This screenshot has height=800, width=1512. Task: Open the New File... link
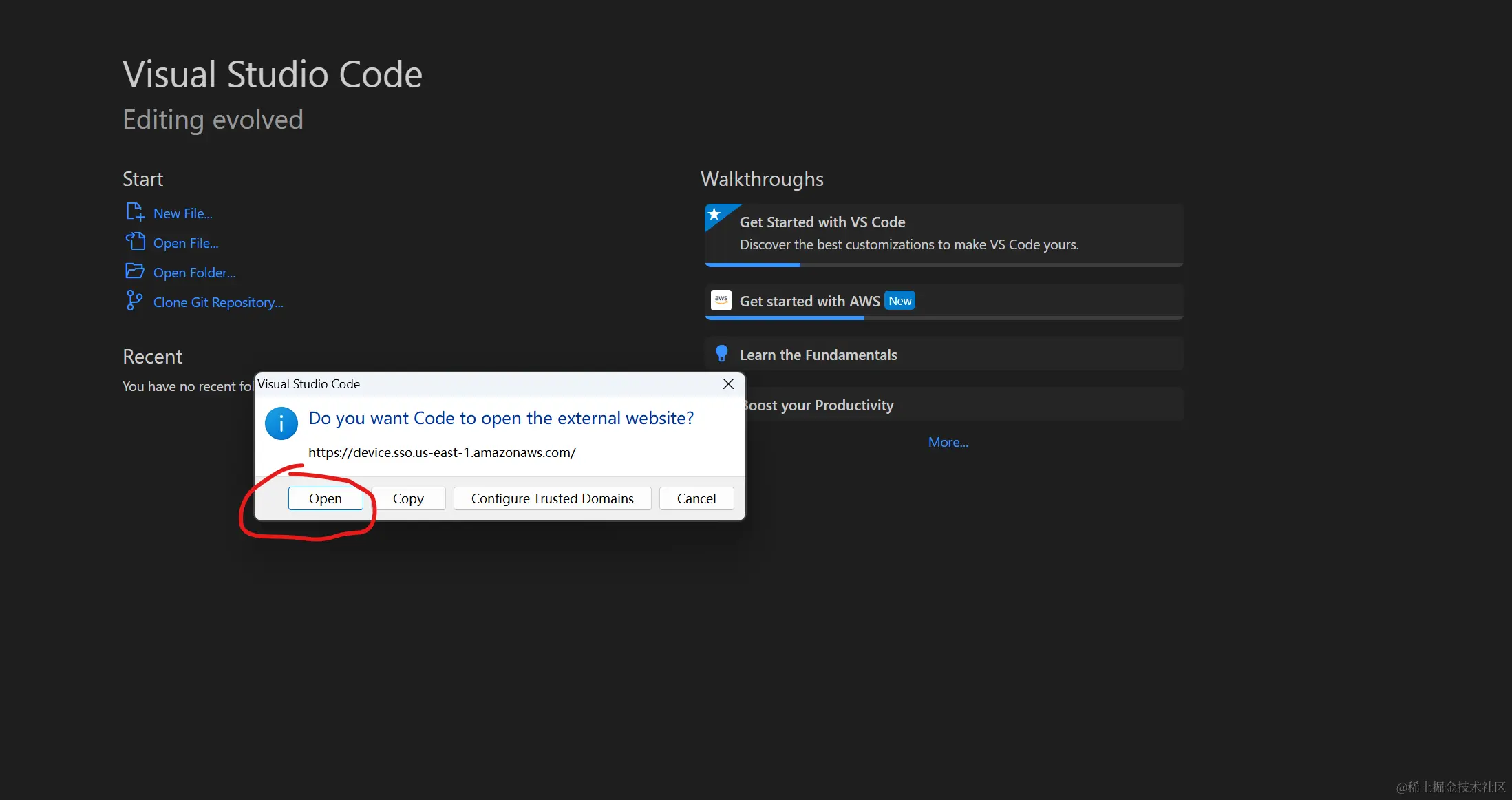(x=182, y=213)
